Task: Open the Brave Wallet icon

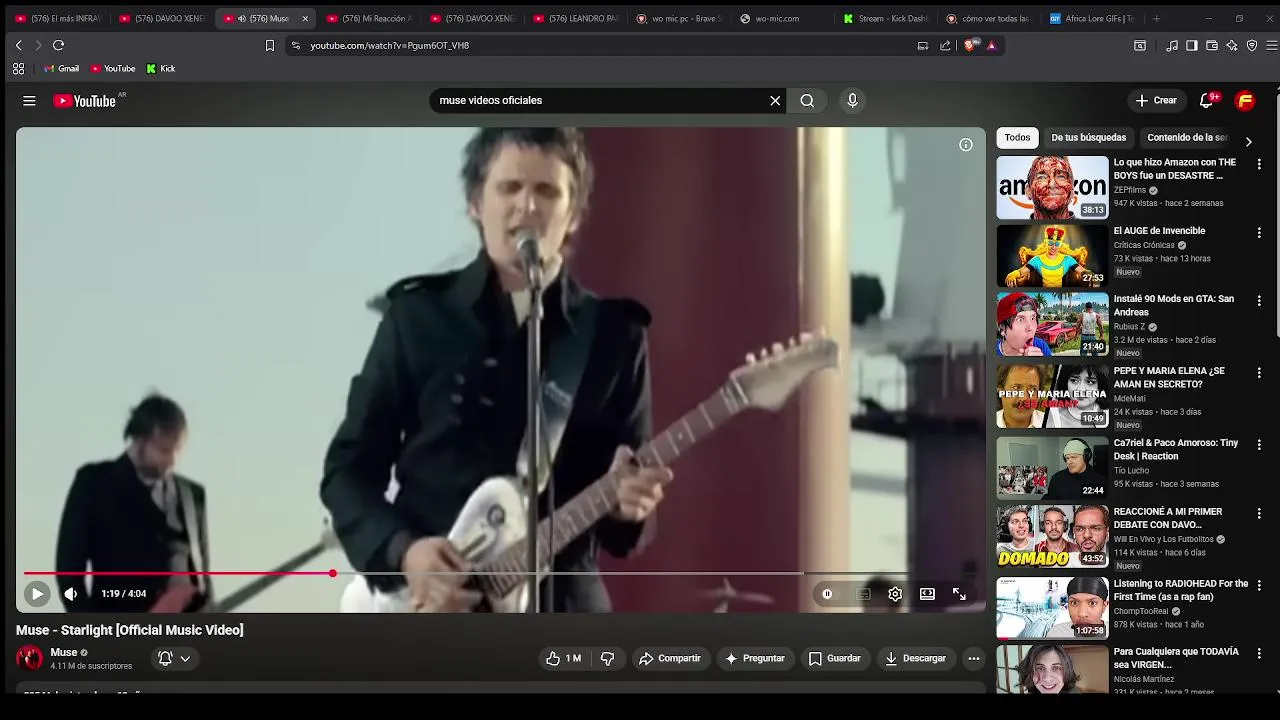Action: click(1212, 45)
